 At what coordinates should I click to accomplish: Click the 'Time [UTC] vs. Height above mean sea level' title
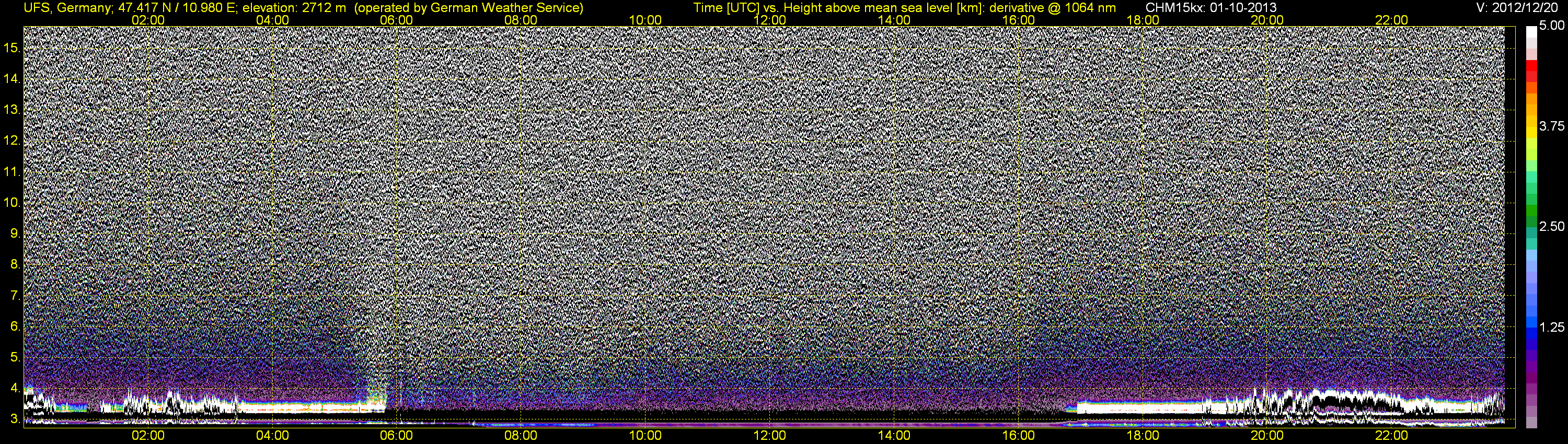(839, 7)
